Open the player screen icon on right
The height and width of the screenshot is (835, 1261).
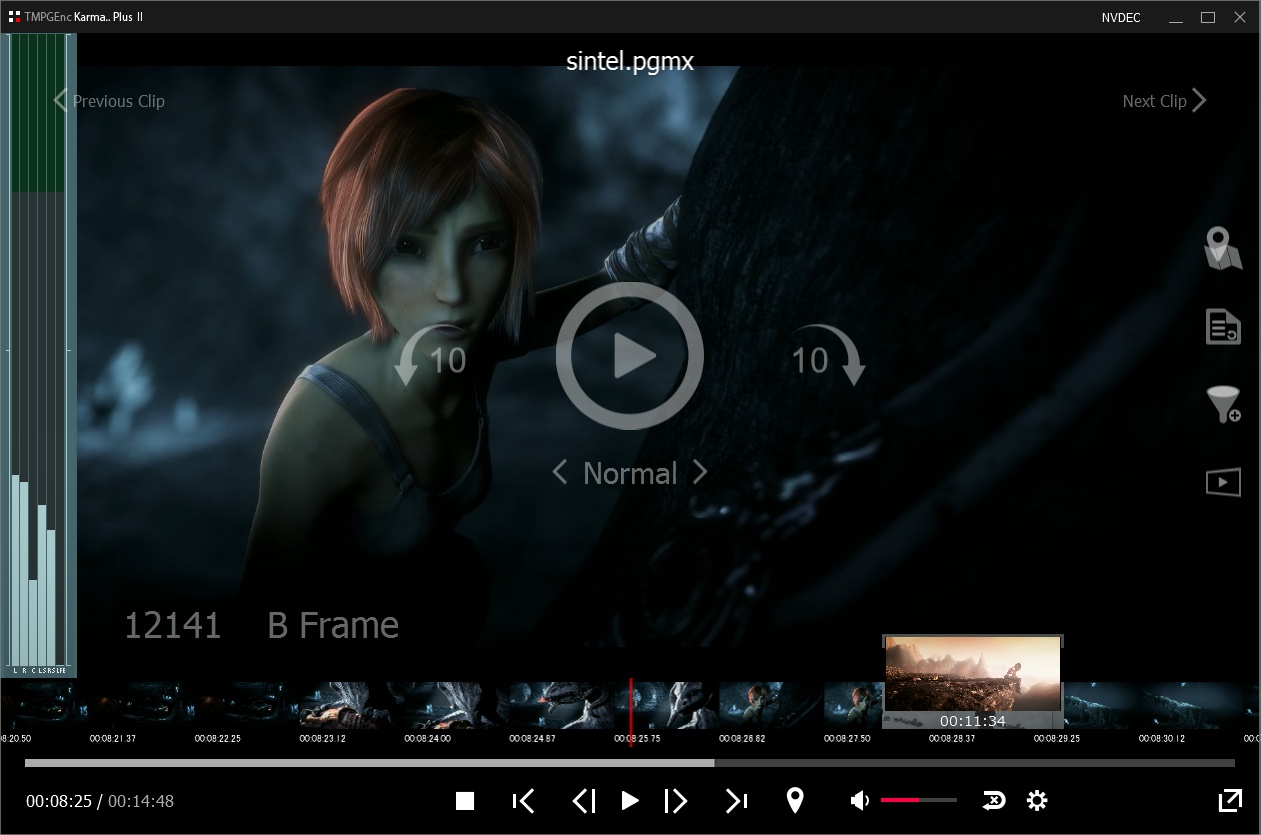pos(1223,482)
